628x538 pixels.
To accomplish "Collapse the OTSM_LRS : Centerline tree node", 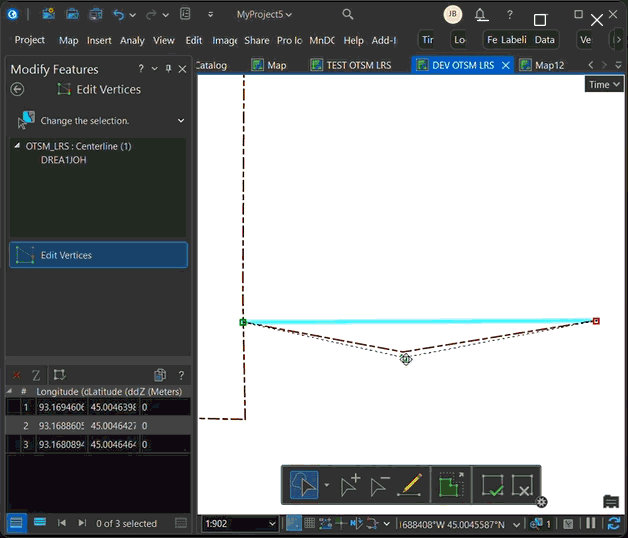I will click(17, 146).
